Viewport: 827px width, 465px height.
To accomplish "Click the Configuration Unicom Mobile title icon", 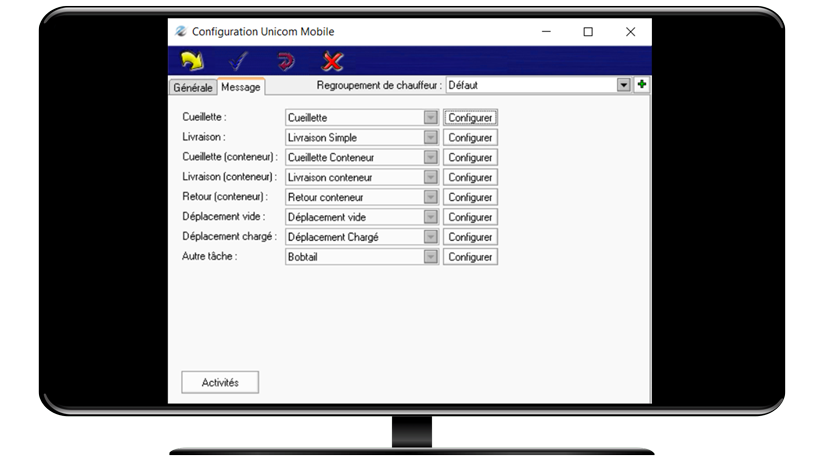I will (181, 32).
